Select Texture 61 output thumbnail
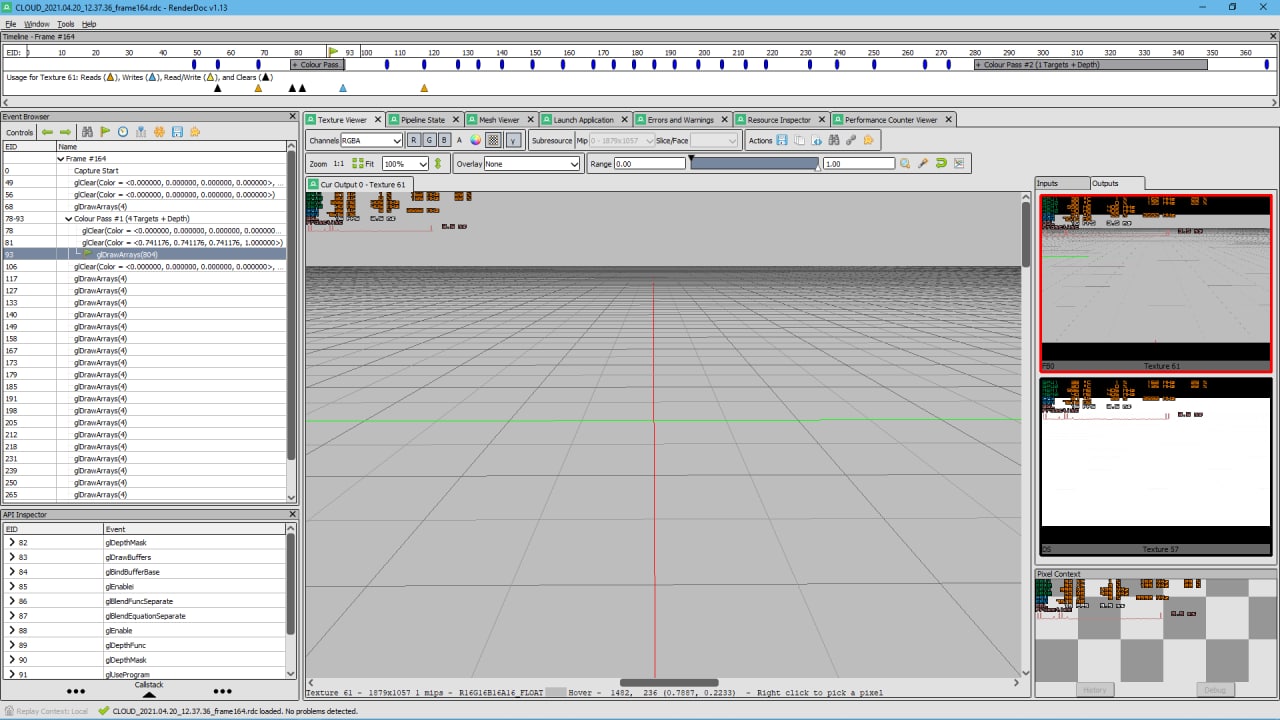This screenshot has height=720, width=1280. pos(1156,282)
